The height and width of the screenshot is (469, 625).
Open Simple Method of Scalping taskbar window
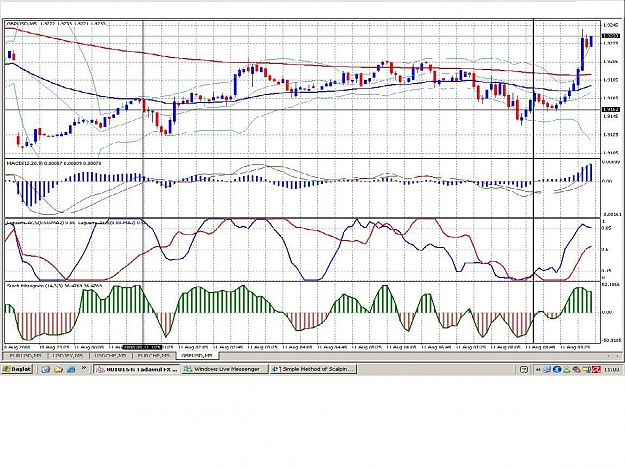(x=313, y=369)
